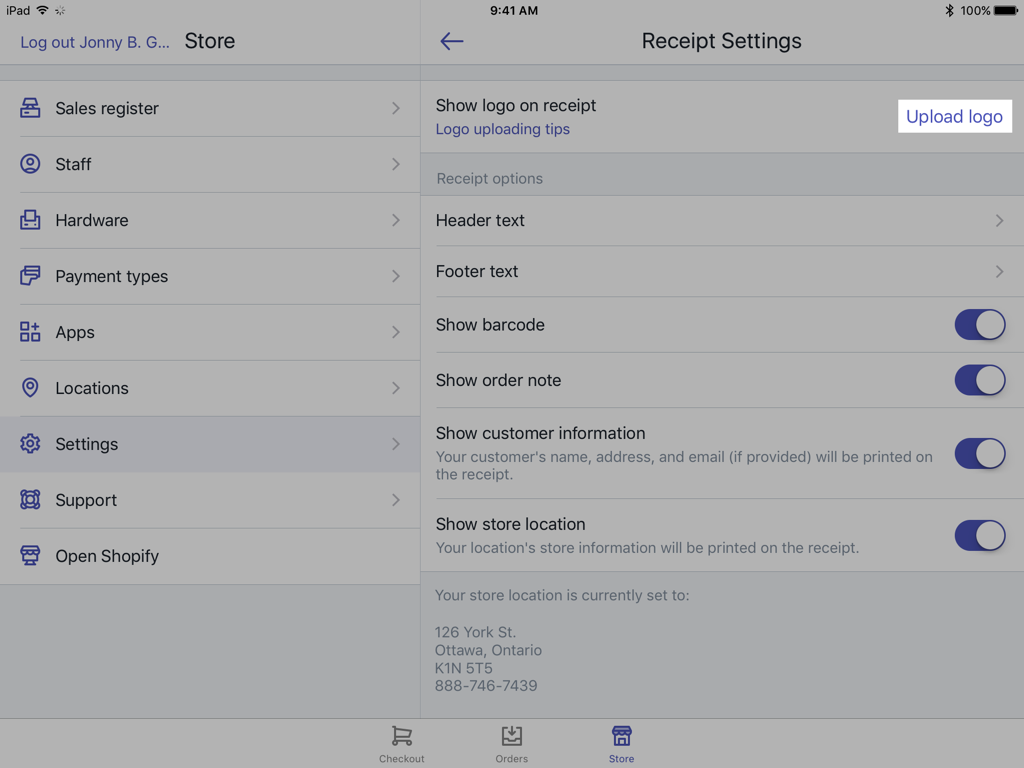The image size is (1024, 768).
Task: Disable the Show barcode switch
Action: pos(979,325)
